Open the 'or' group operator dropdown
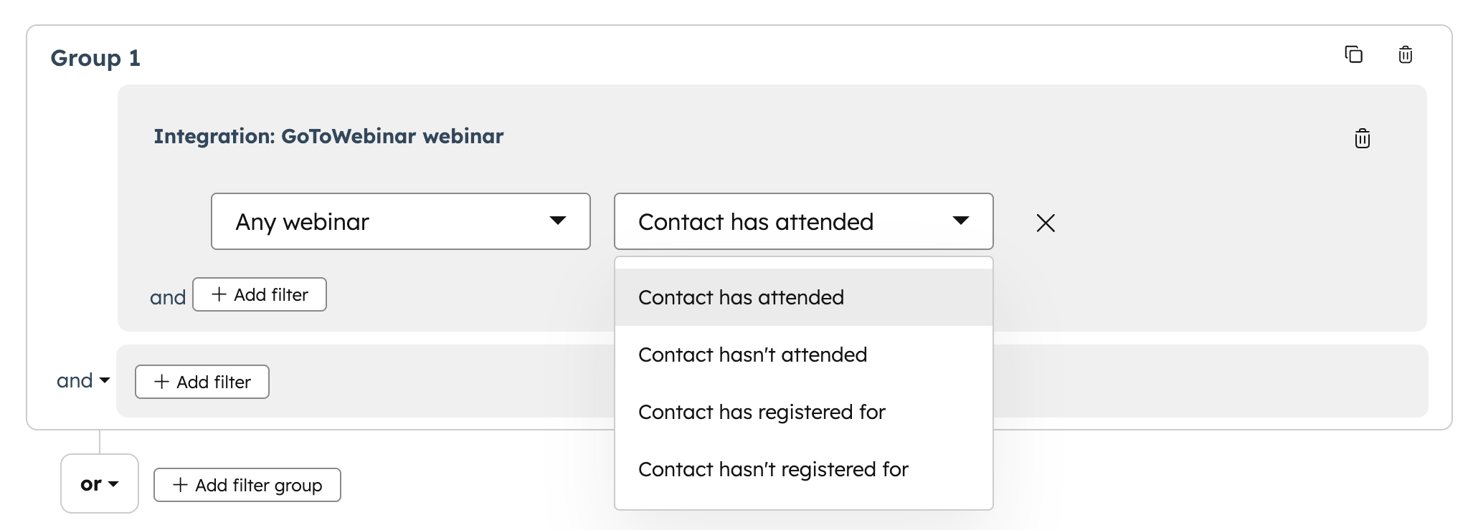 pyautogui.click(x=99, y=484)
